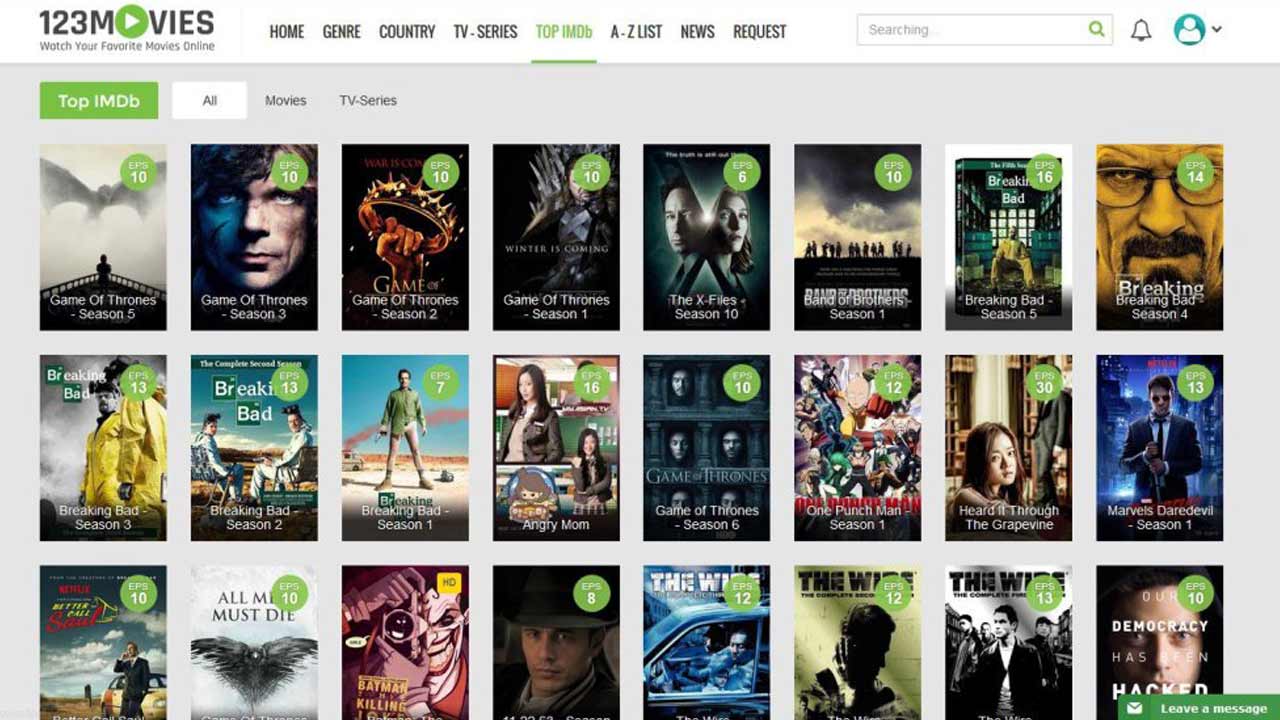Open the user avatar icon
1280x720 pixels.
pos(1189,29)
